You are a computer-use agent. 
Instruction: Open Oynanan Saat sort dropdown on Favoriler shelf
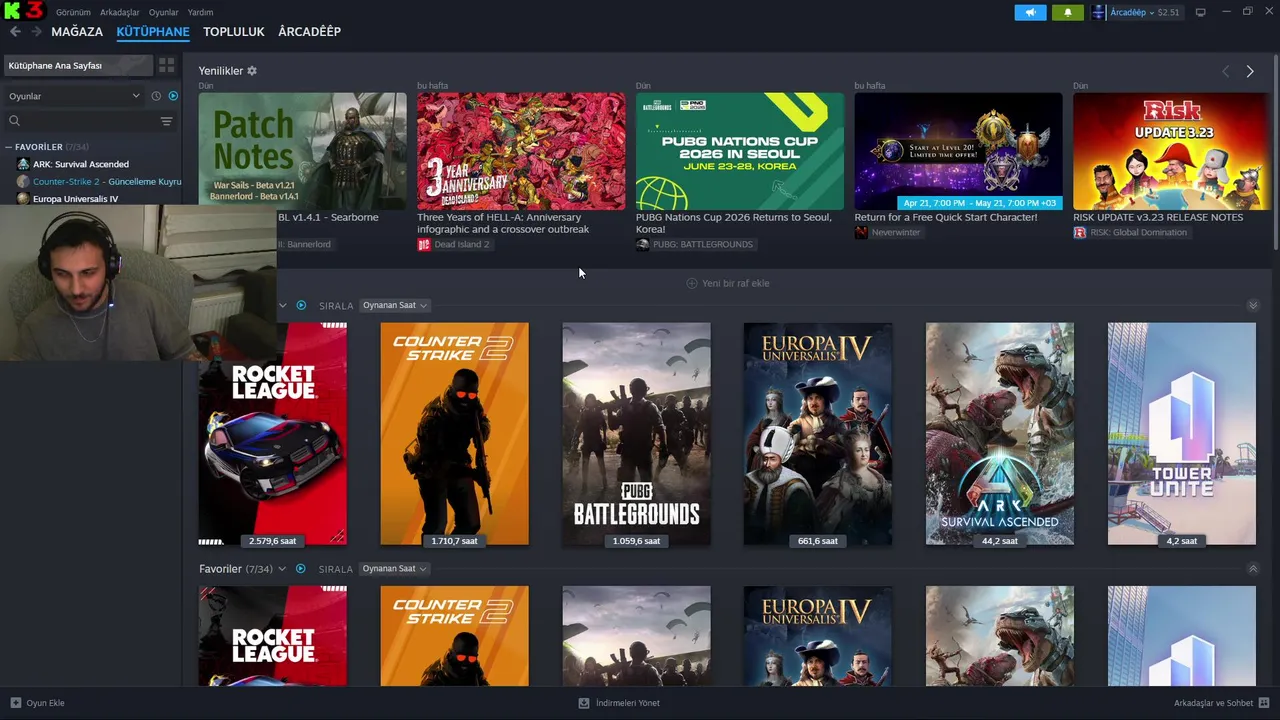click(x=394, y=569)
